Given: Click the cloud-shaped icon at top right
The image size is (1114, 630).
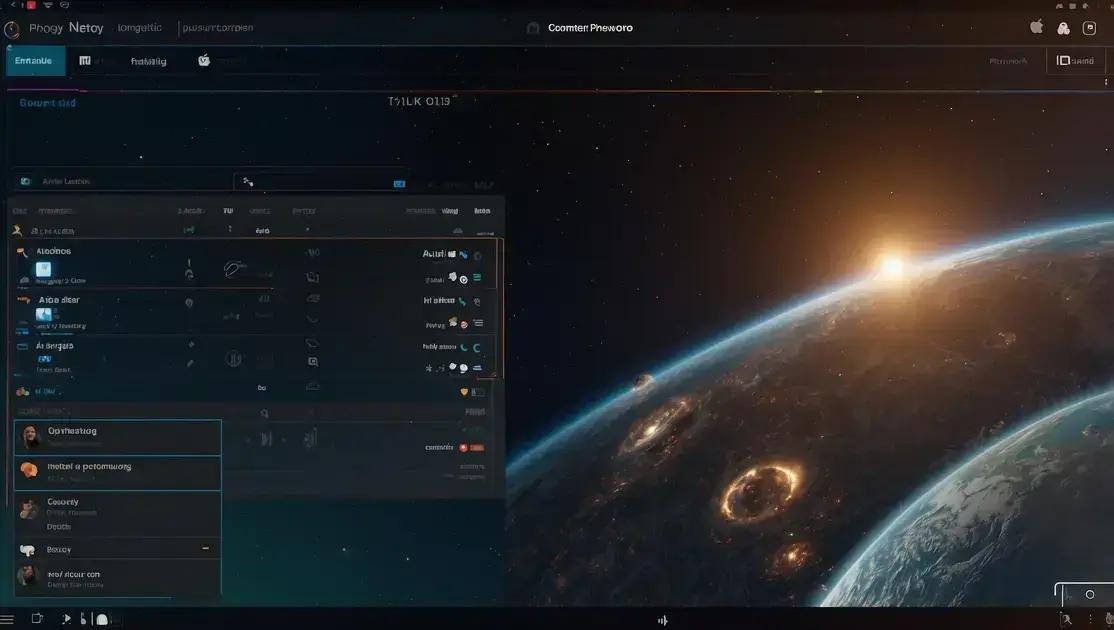Looking at the screenshot, I should coord(1063,28).
